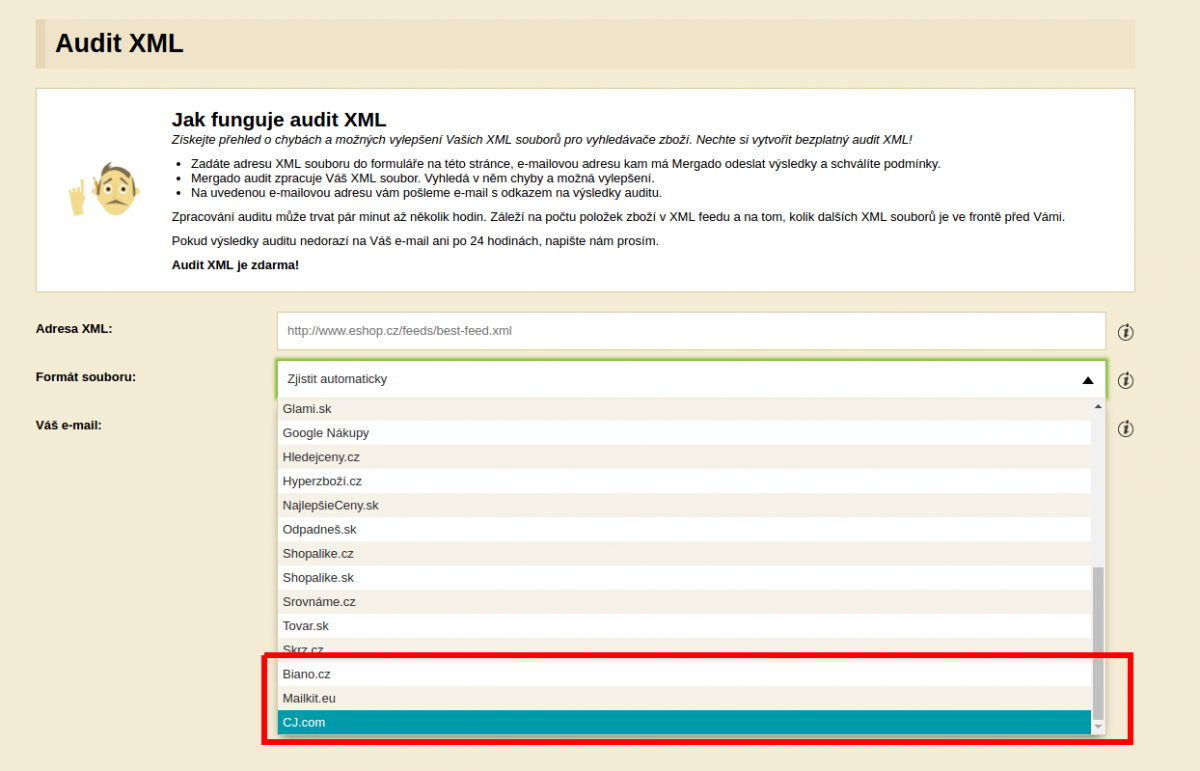Choose NajlepšieCeny.sk from the list
Image resolution: width=1200 pixels, height=771 pixels.
[x=684, y=505]
